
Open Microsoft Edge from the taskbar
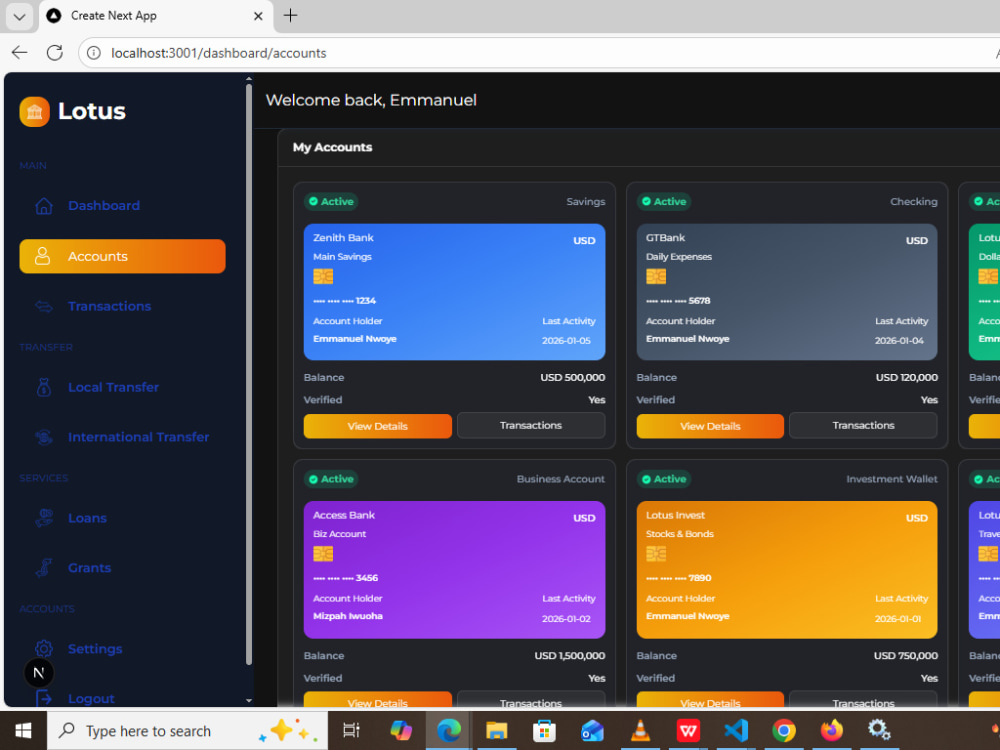tap(448, 730)
